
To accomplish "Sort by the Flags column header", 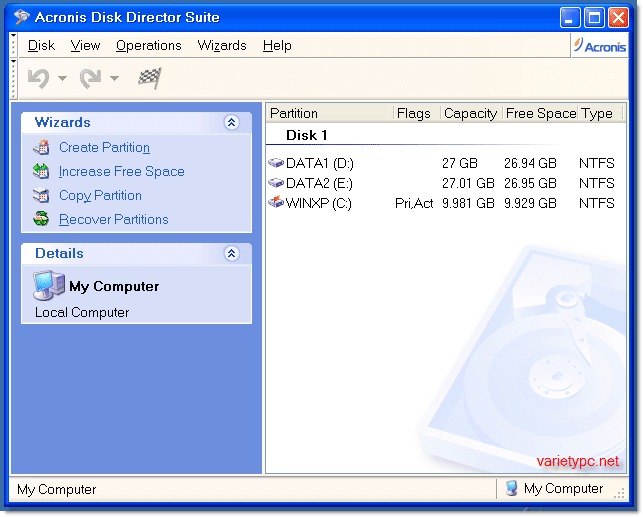I will (x=417, y=113).
